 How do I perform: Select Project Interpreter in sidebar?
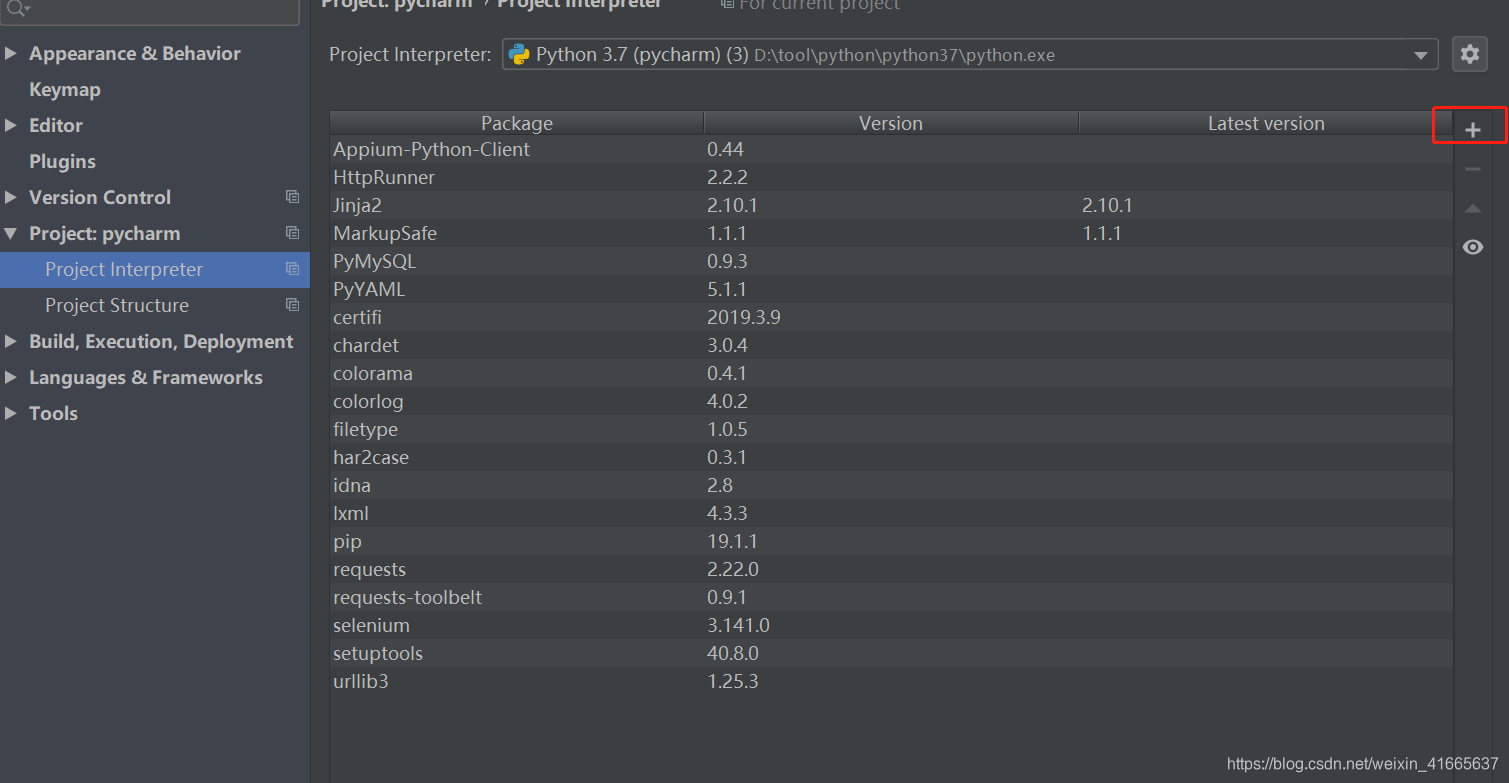155,269
